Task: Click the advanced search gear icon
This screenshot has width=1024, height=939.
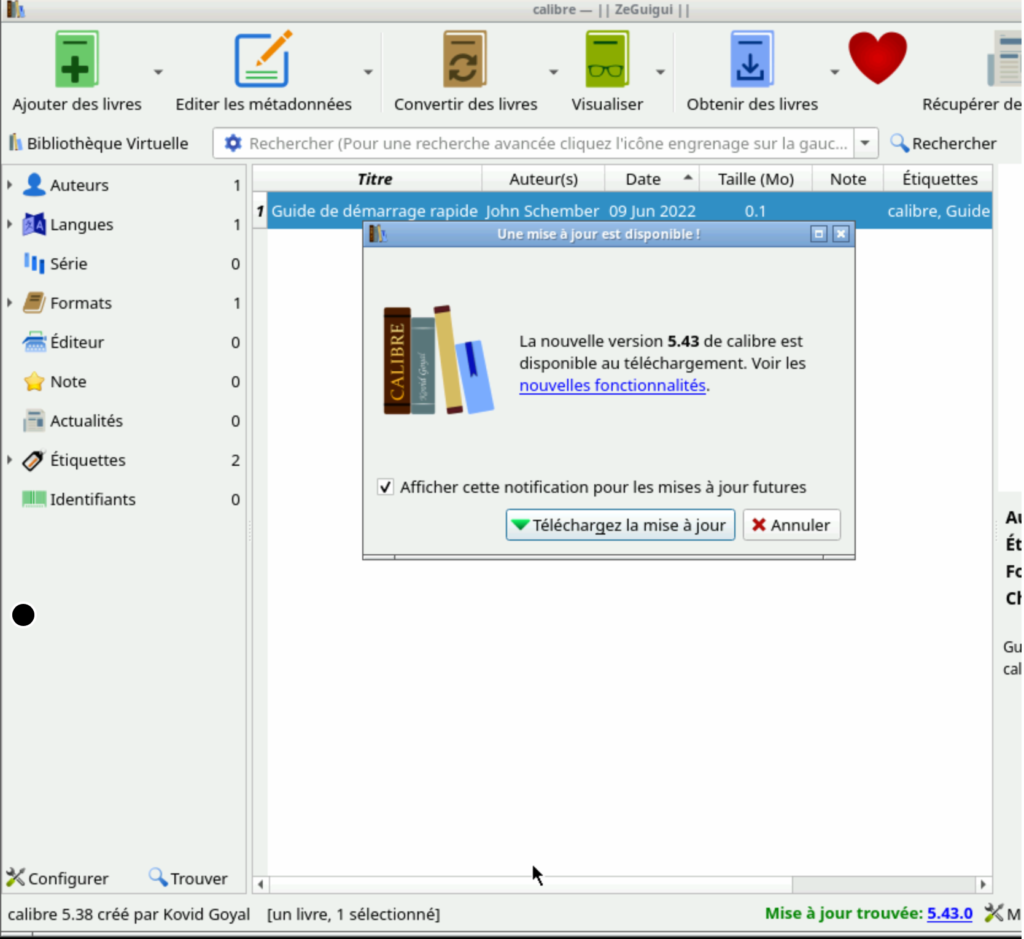Action: (x=232, y=143)
